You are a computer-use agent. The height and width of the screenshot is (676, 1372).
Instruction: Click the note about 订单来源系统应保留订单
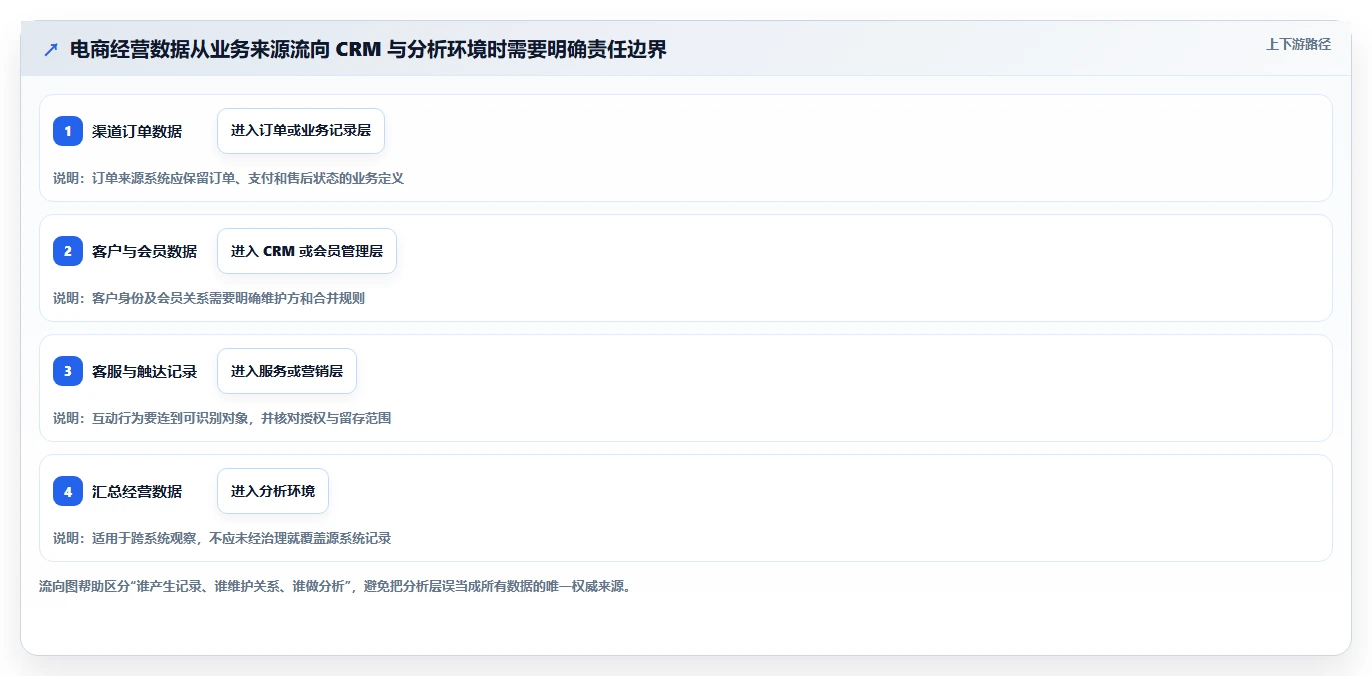pyautogui.click(x=228, y=178)
